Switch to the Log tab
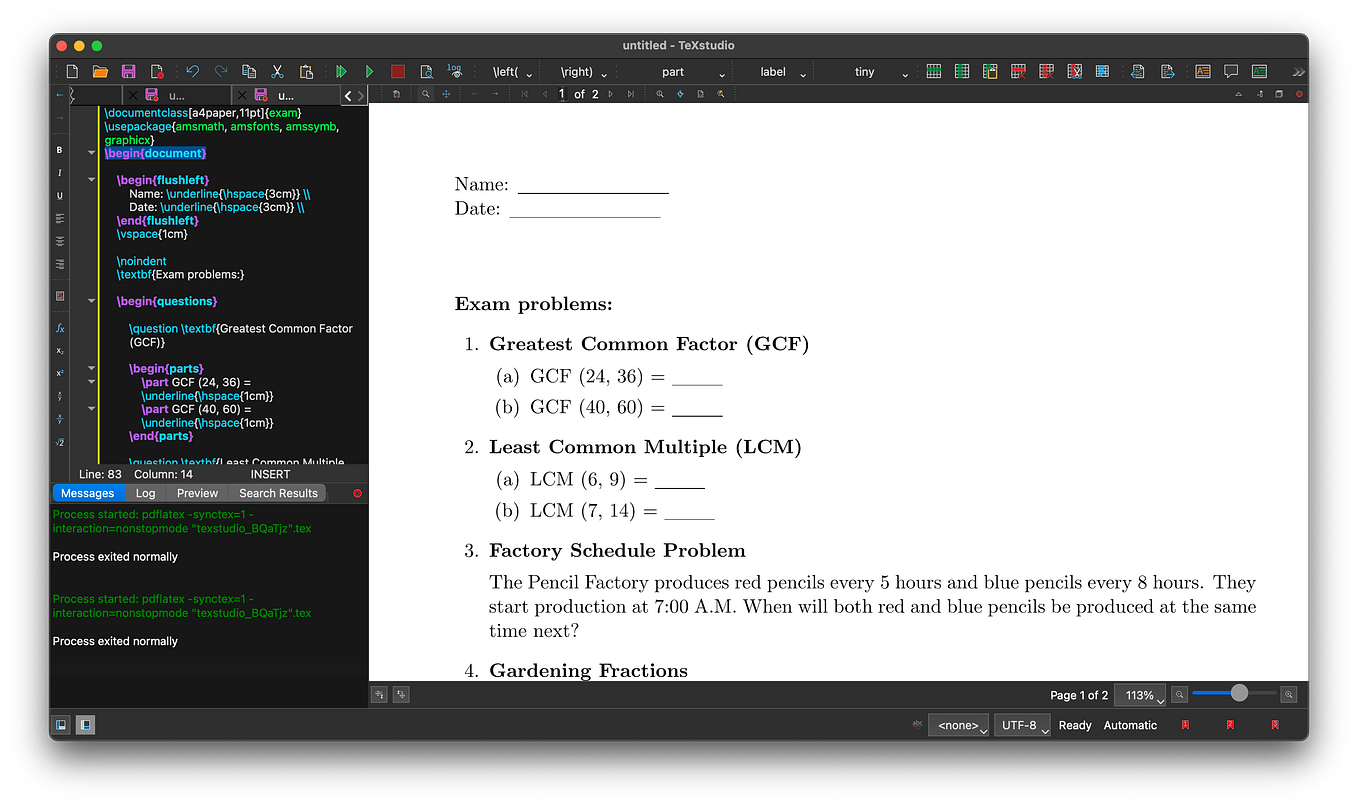Viewport: 1358px width, 806px height. click(x=146, y=492)
